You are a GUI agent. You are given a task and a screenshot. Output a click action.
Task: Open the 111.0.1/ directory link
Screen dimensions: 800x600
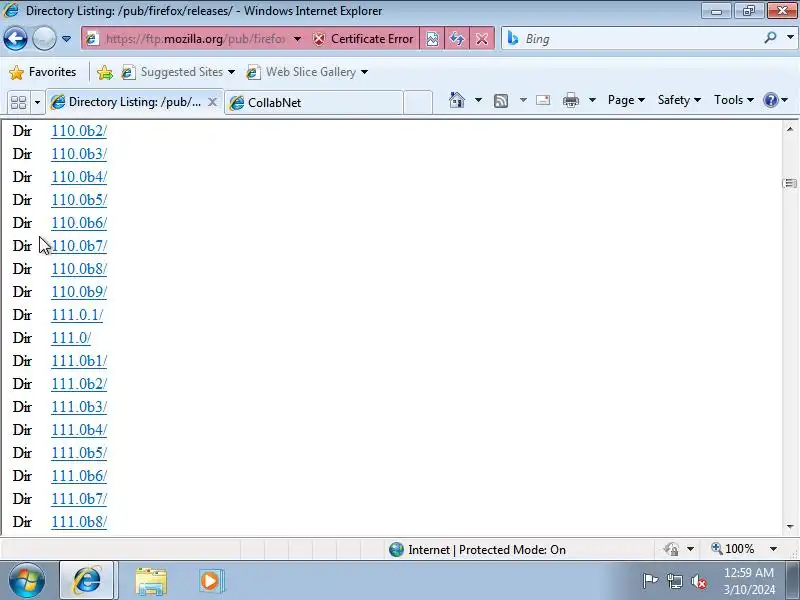[x=77, y=315]
